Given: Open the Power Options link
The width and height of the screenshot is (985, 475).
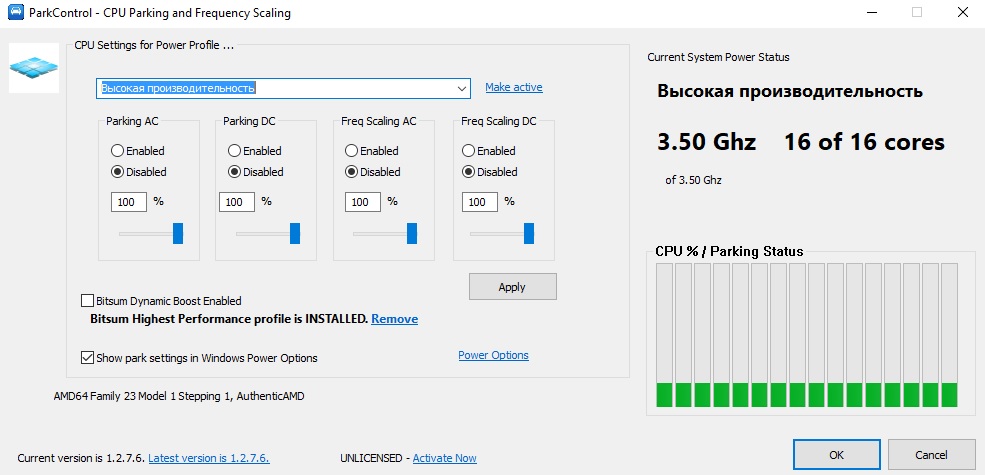Looking at the screenshot, I should point(493,355).
